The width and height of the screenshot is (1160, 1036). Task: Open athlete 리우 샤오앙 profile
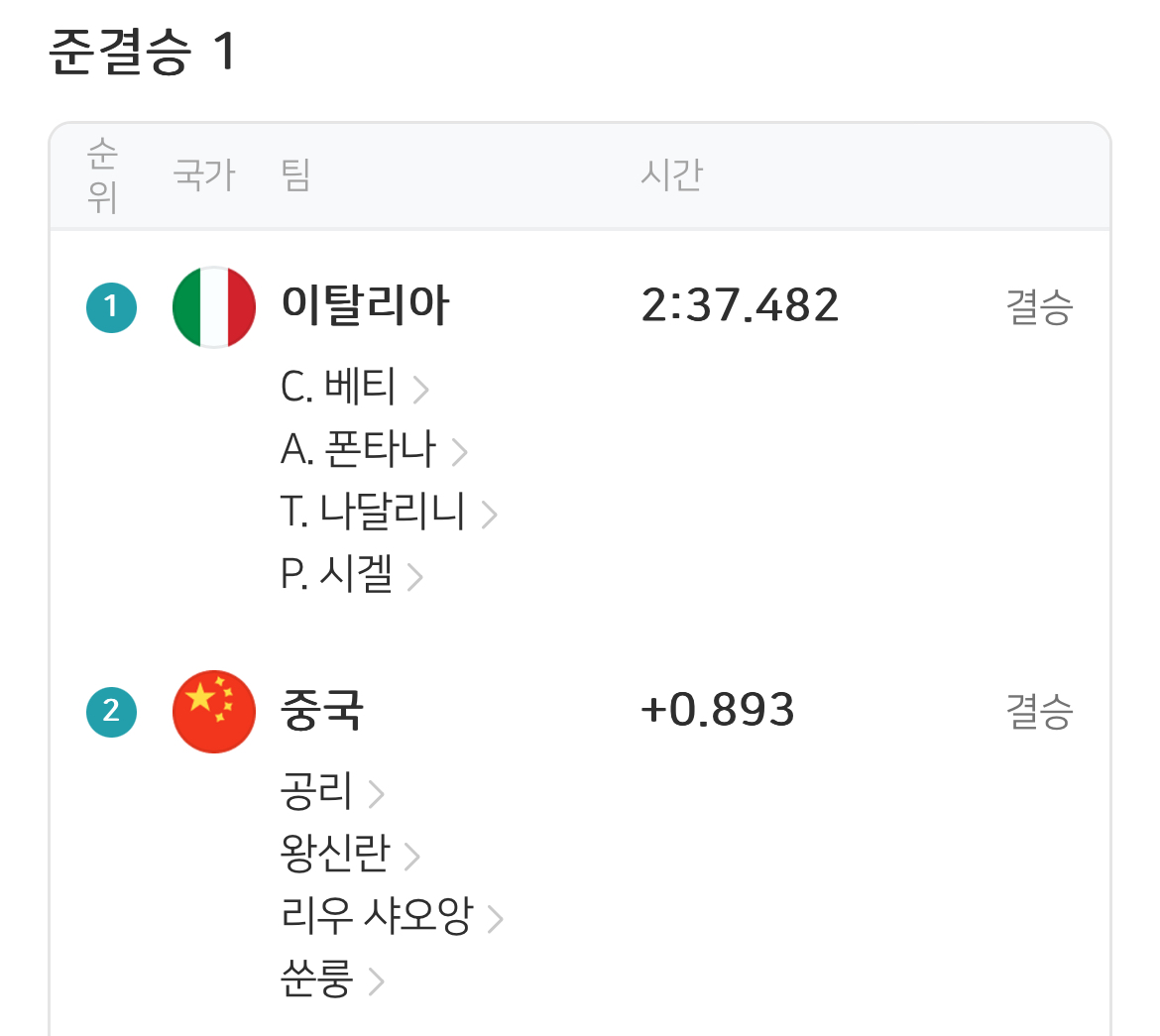point(377,917)
